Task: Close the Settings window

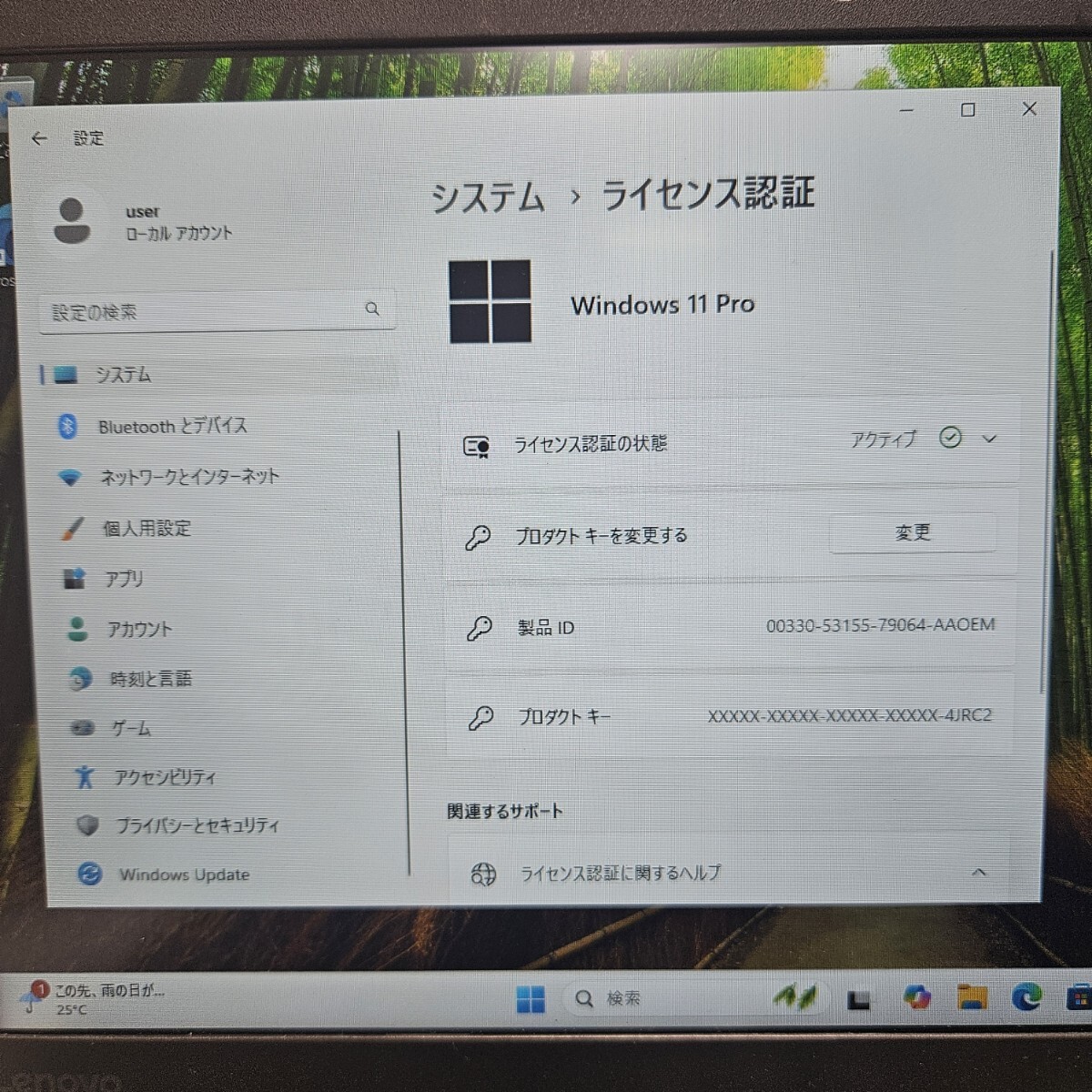Action: (x=1029, y=109)
